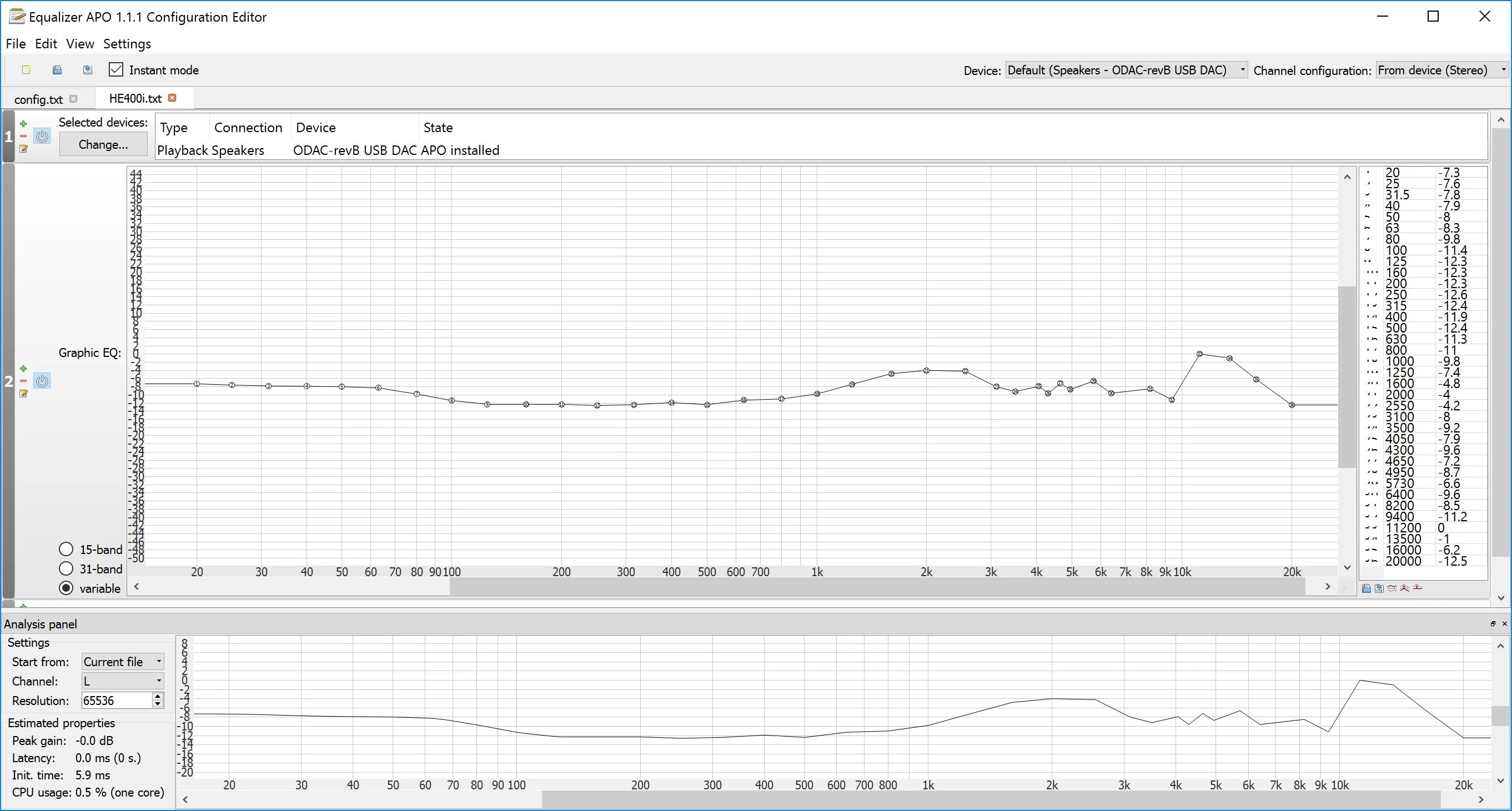Open the Device dropdown
Screen dimensions: 1512x811
(1126, 70)
